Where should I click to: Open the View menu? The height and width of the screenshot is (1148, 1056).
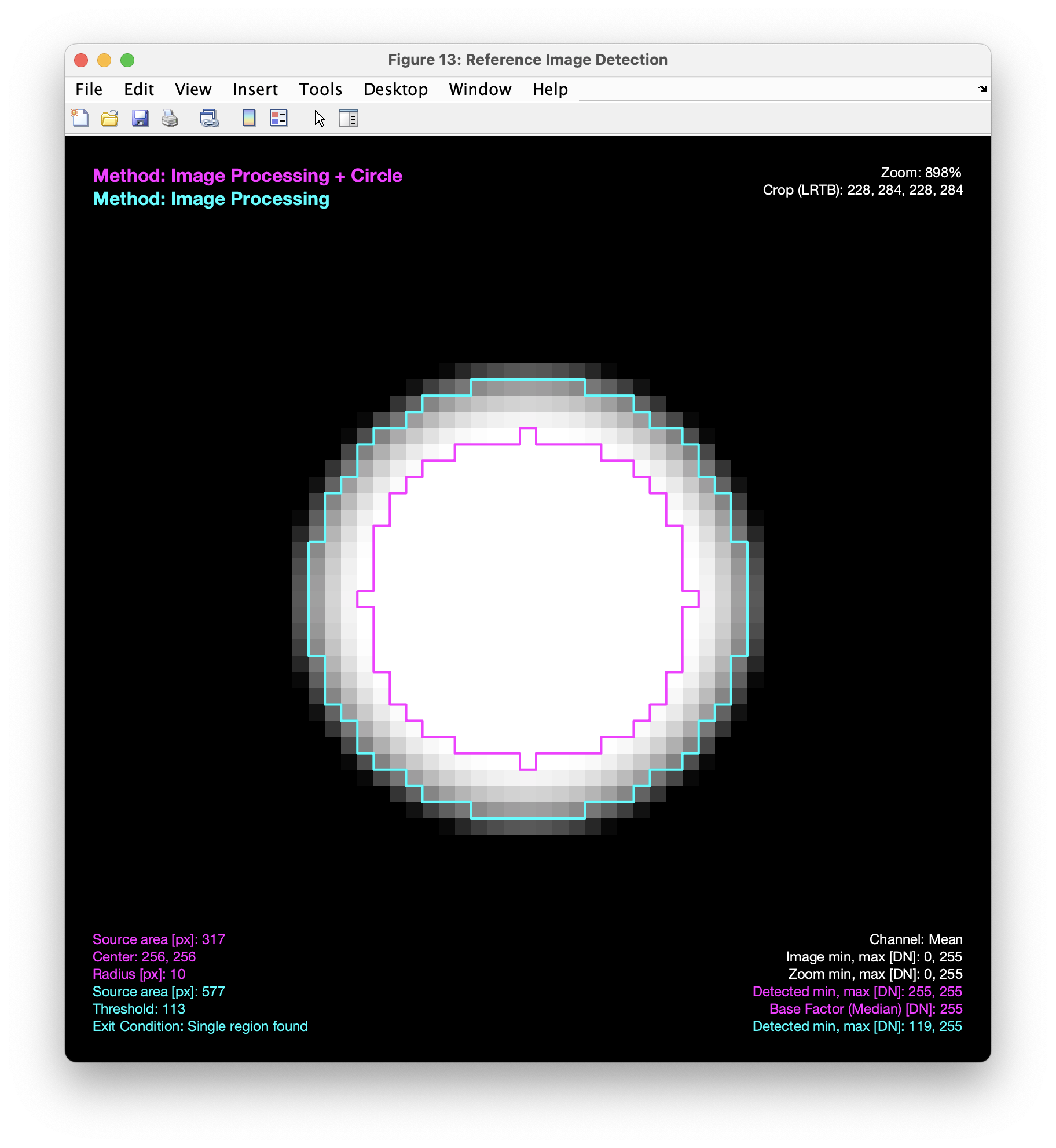click(193, 89)
